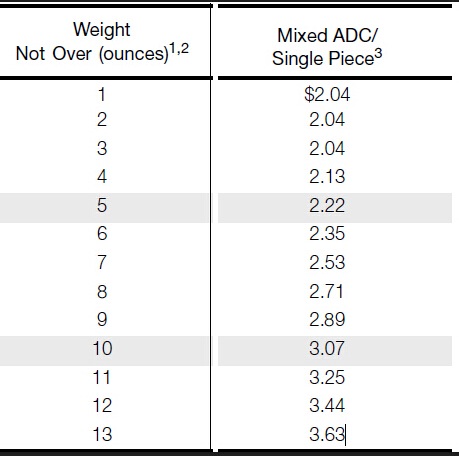Click the 3.25 price value
The width and height of the screenshot is (459, 456).
(327, 377)
